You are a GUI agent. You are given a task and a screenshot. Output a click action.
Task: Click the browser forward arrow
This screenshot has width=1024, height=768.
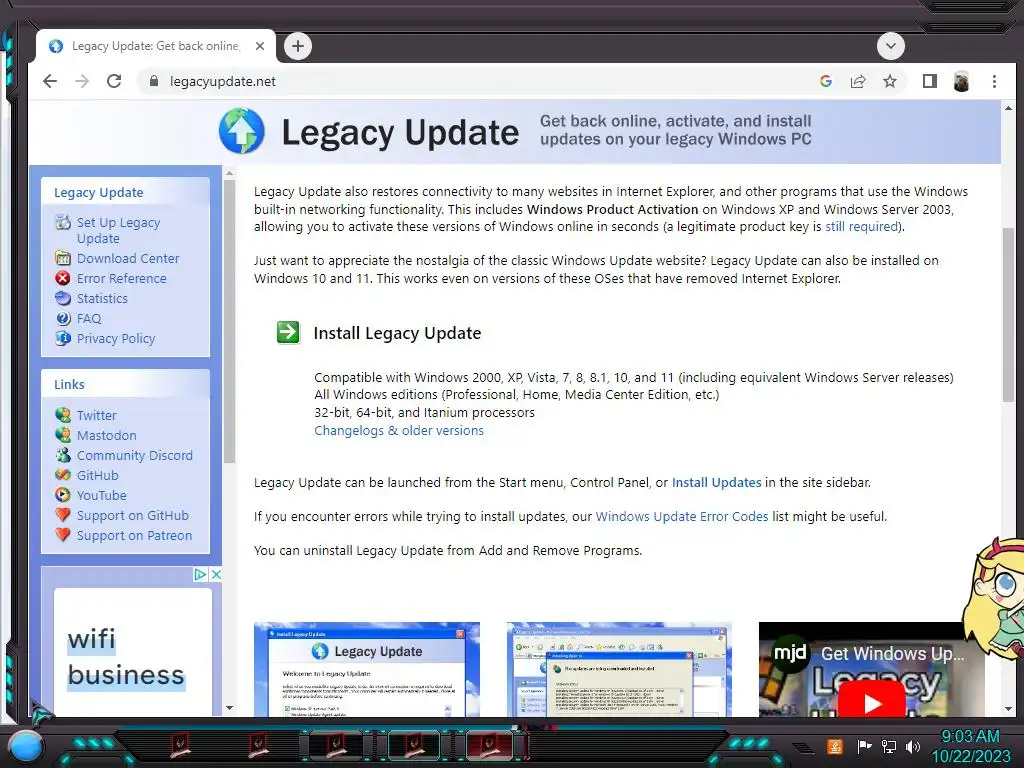tap(82, 81)
